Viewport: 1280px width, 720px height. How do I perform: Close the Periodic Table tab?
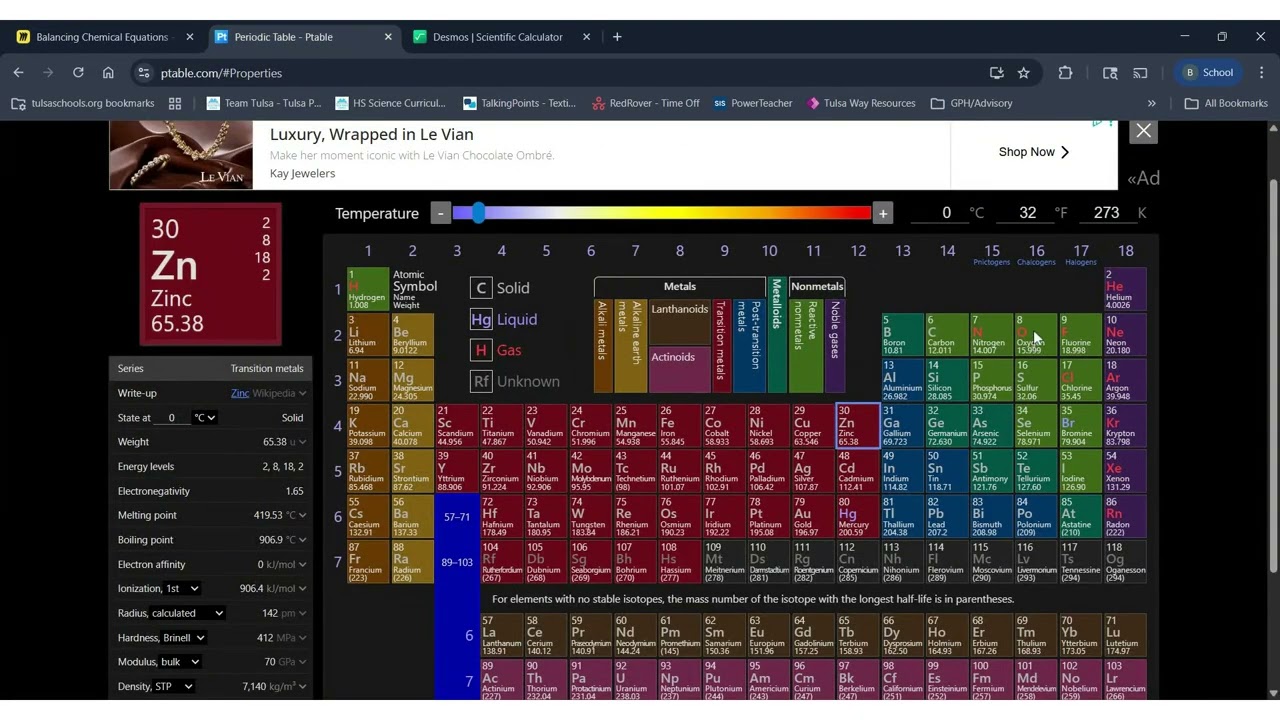click(x=388, y=37)
